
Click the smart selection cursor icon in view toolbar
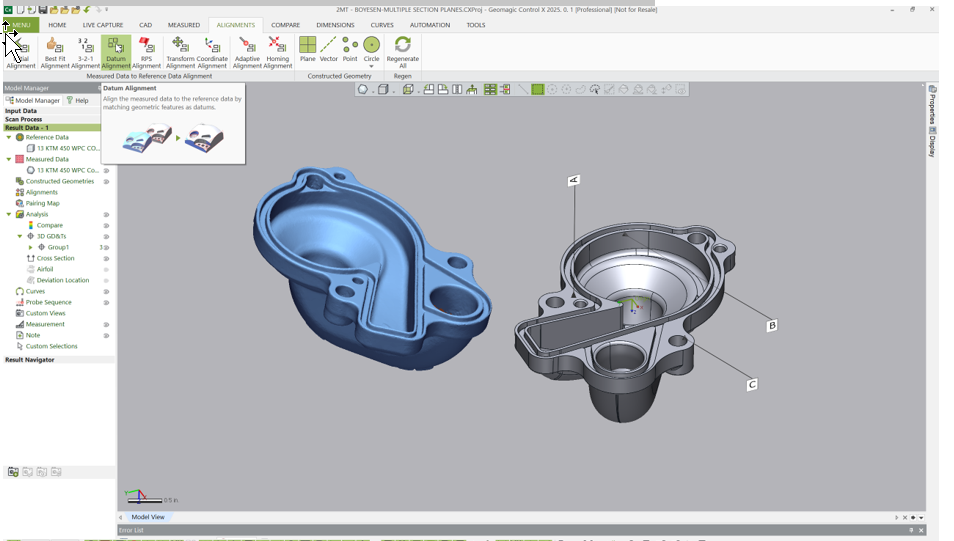pyautogui.click(x=594, y=89)
